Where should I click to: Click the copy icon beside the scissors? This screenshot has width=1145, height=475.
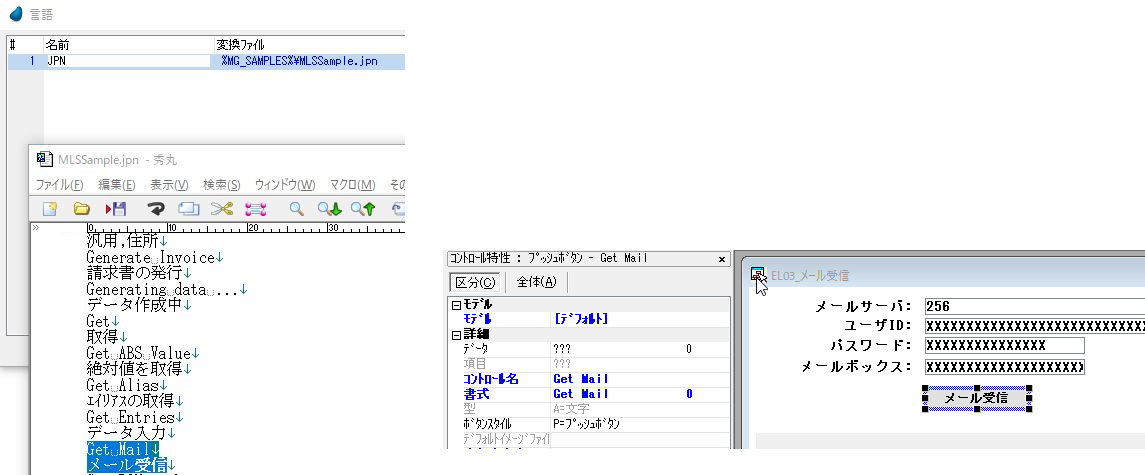point(188,209)
